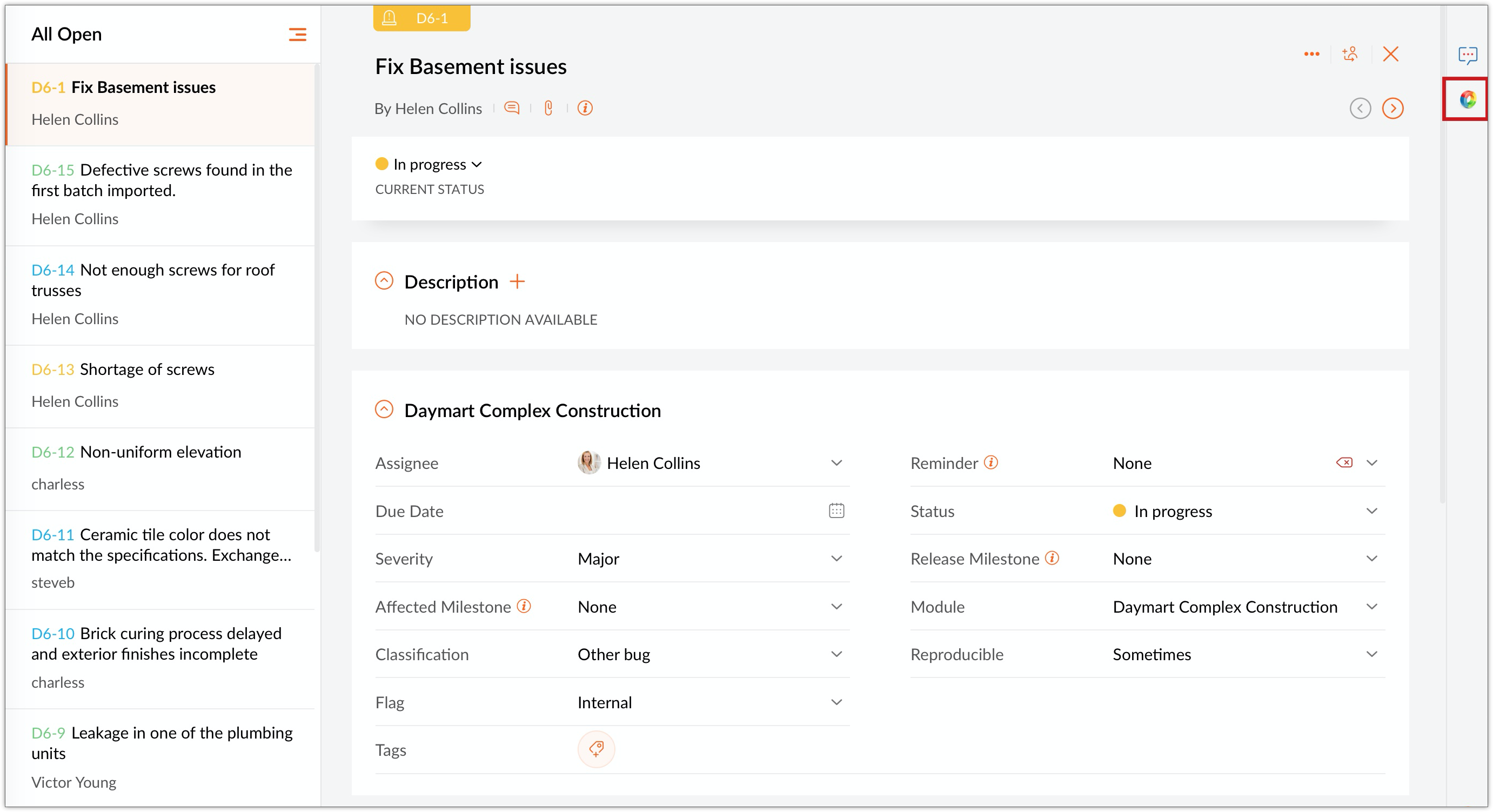Open the Due Date calendar picker
Viewport: 1493px width, 812px height.
point(836,511)
